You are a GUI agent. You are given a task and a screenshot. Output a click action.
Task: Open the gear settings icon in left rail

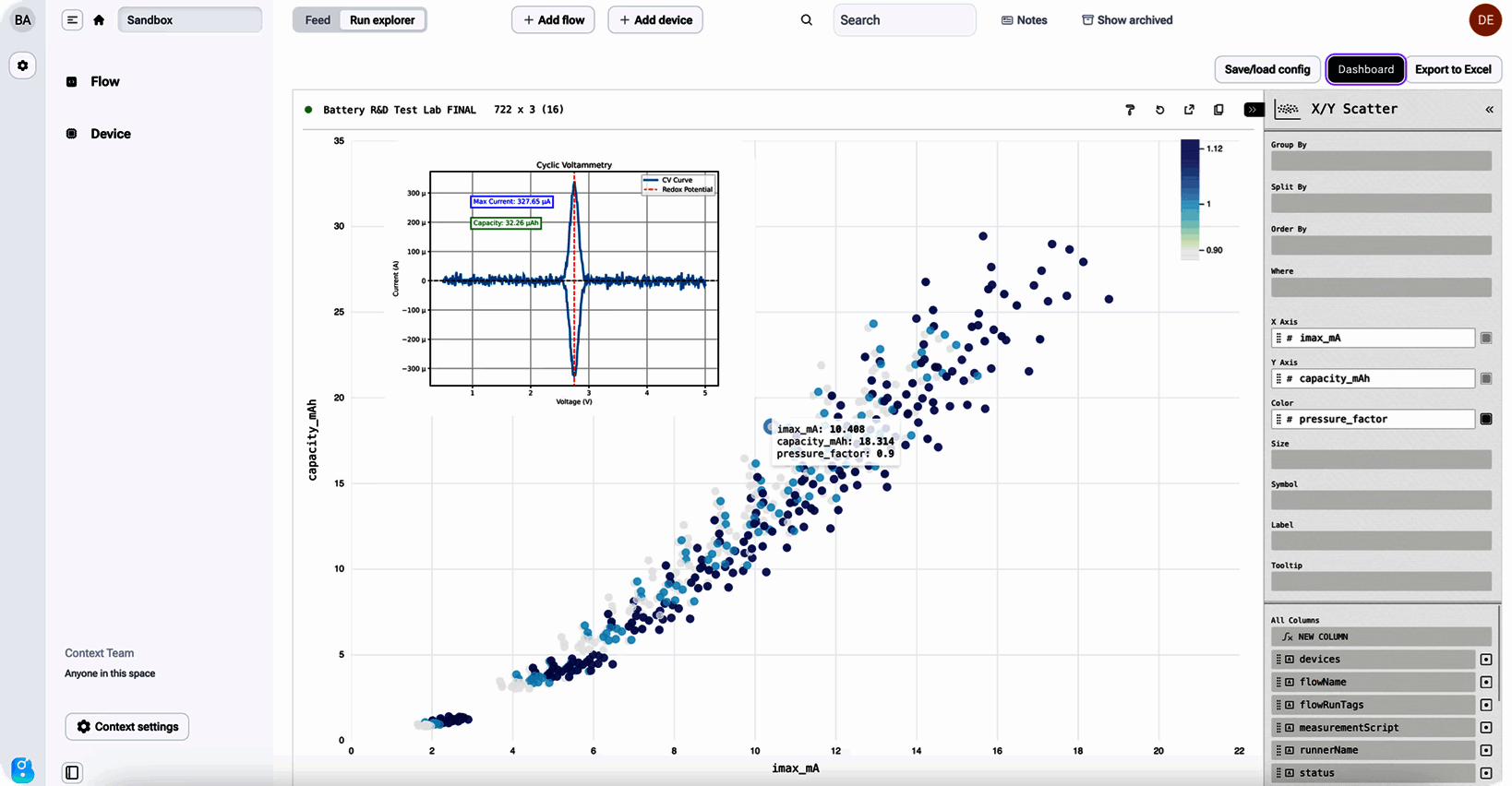pos(23,65)
